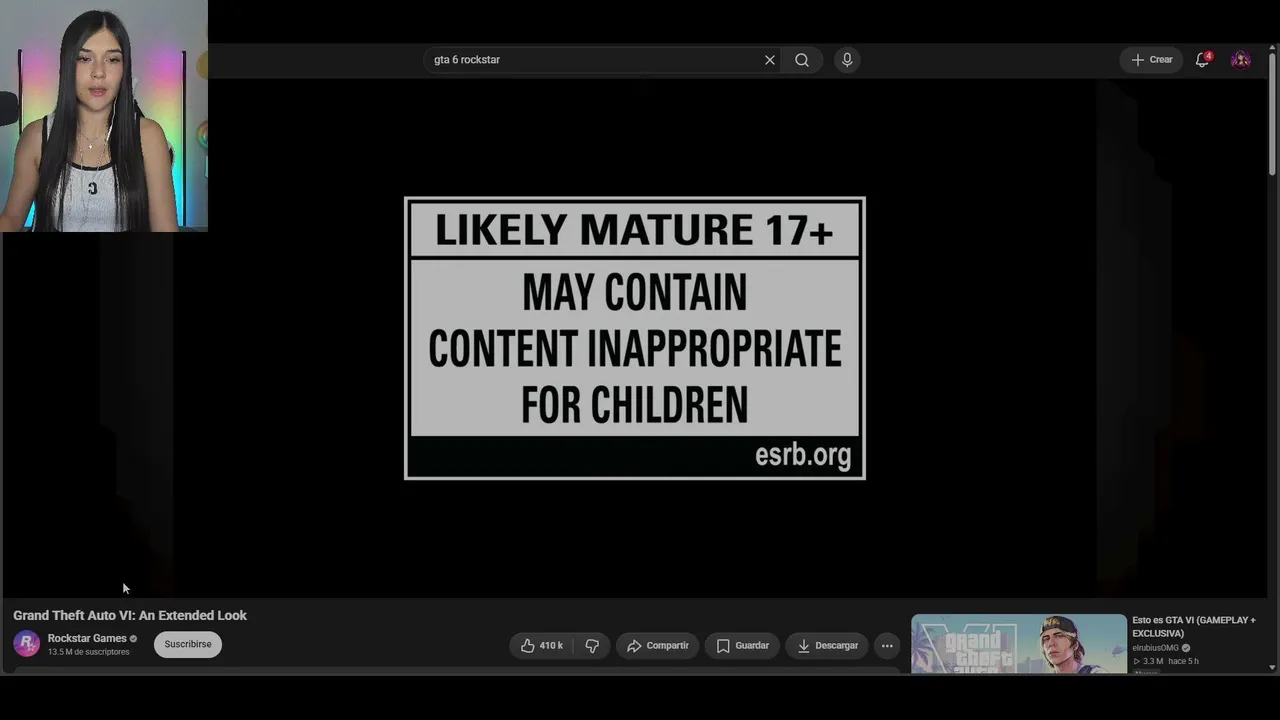Click the video player showing the ESRB notice
Screen dimensions: 1280x720
pyautogui.click(x=635, y=338)
